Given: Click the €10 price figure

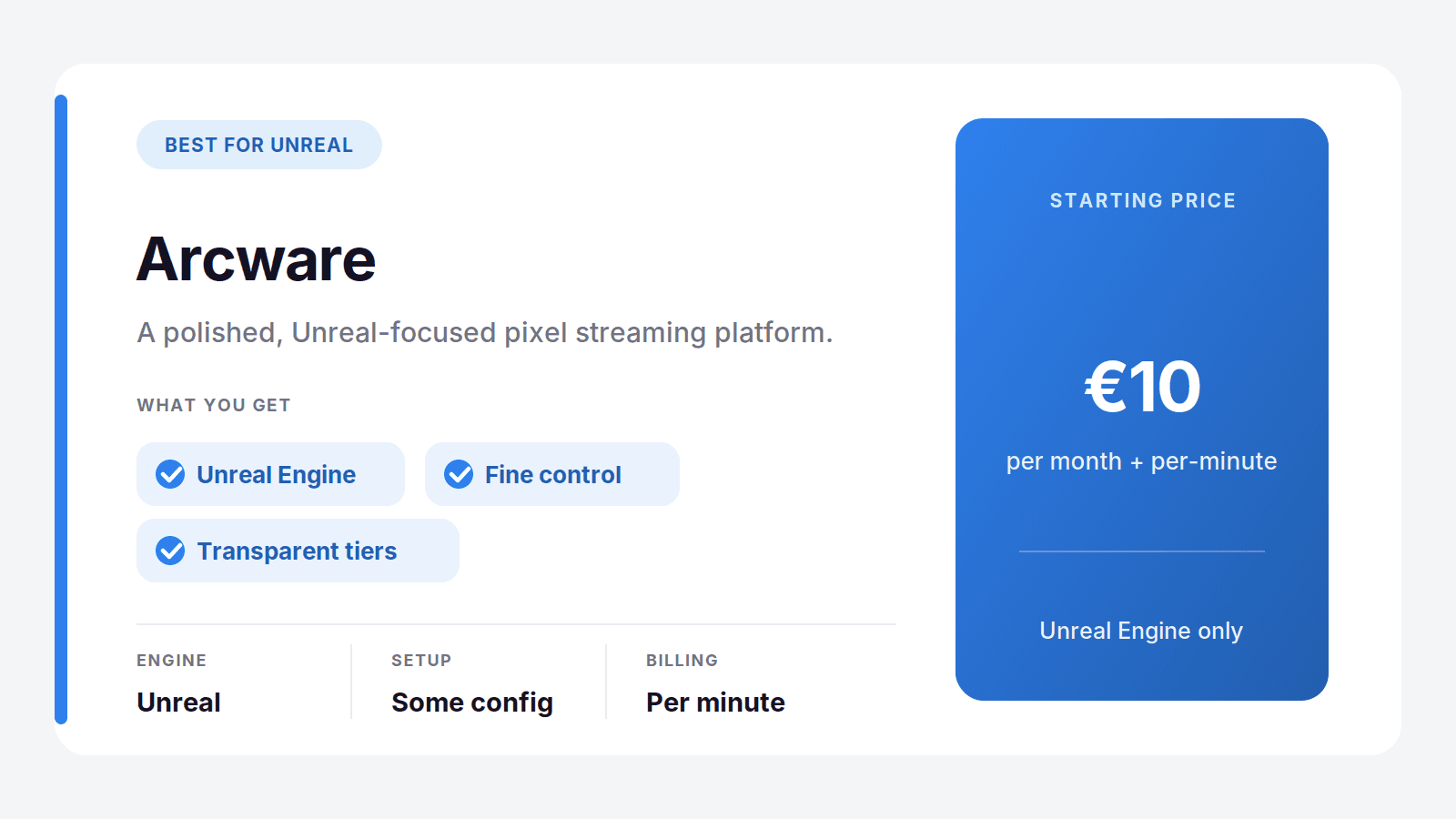Looking at the screenshot, I should (x=1142, y=387).
